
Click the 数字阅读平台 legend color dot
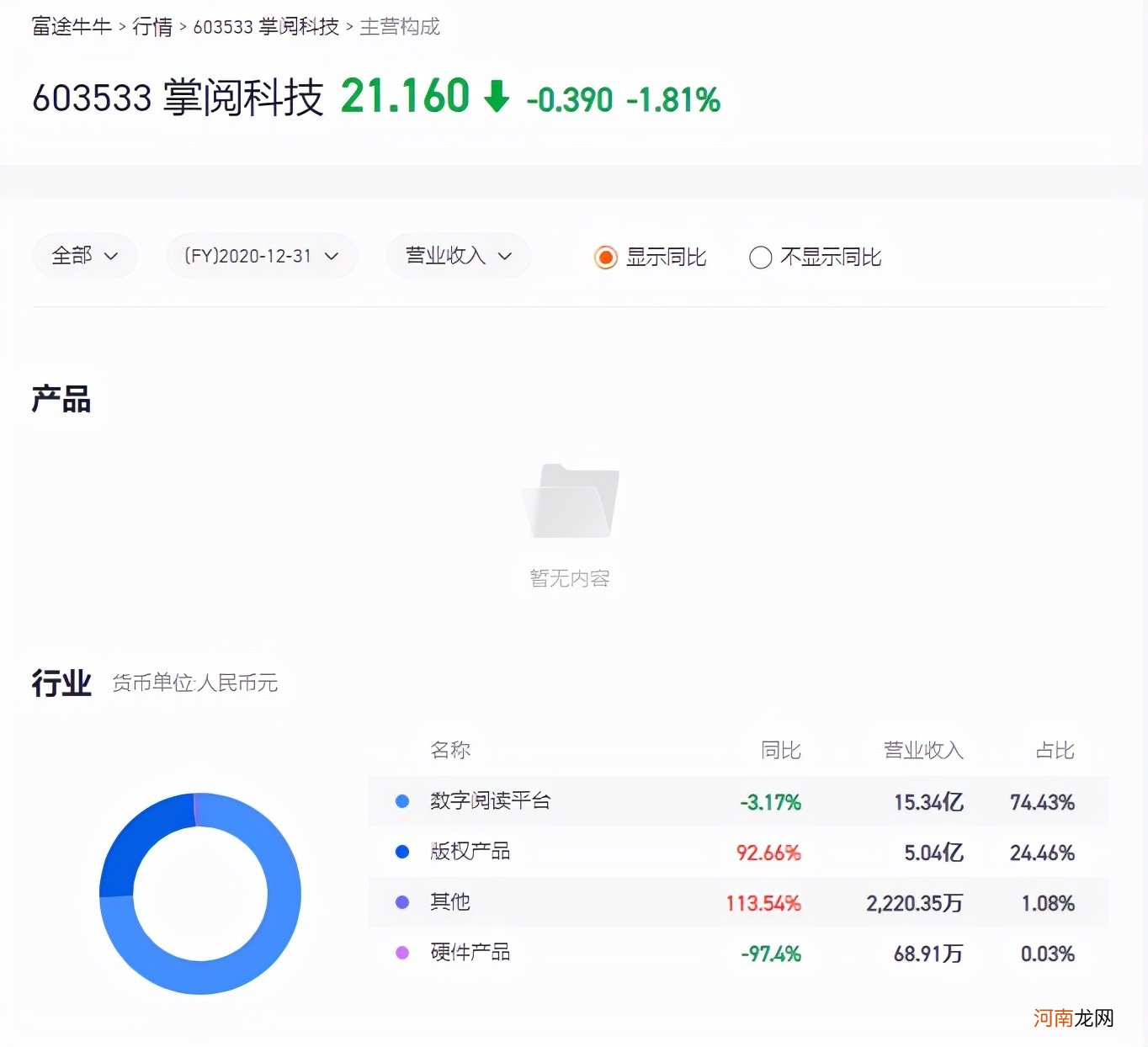(402, 801)
